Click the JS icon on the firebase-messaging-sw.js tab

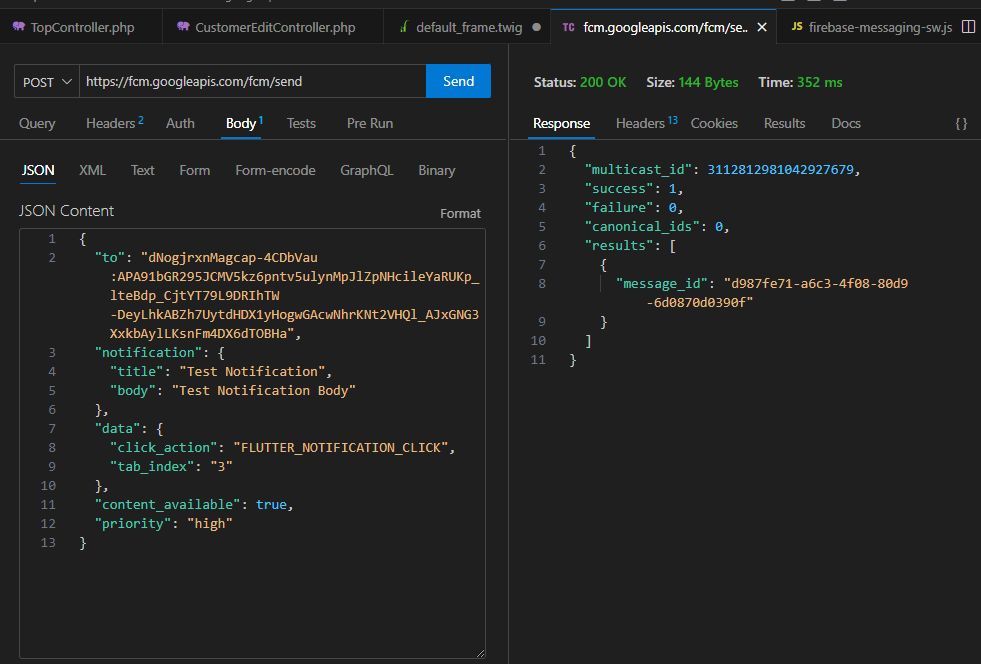point(796,27)
